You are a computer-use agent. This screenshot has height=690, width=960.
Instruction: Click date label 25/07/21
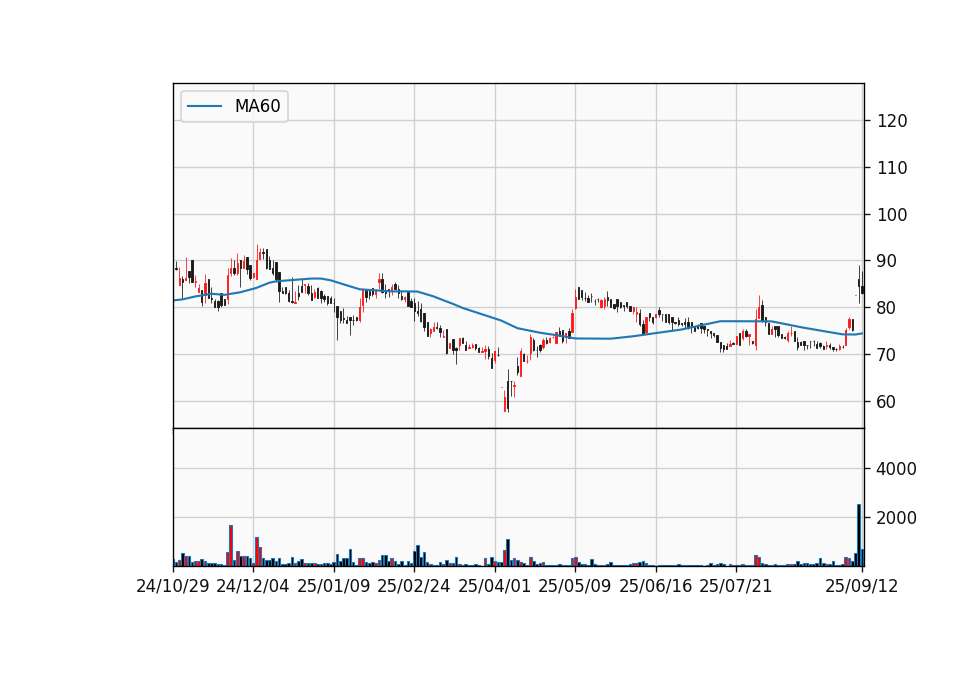736,586
